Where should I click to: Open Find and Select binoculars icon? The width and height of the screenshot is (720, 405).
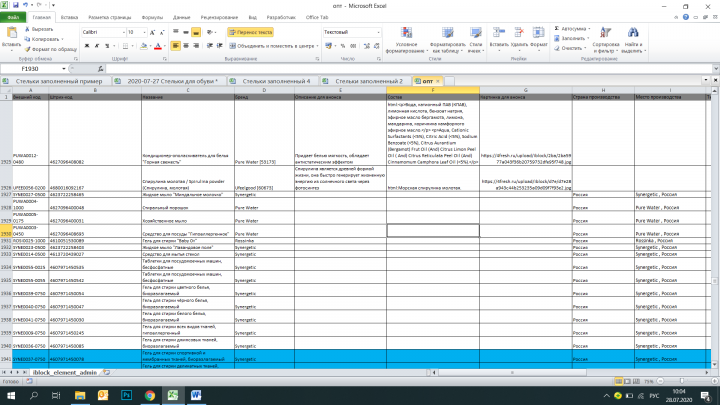pyautogui.click(x=633, y=33)
